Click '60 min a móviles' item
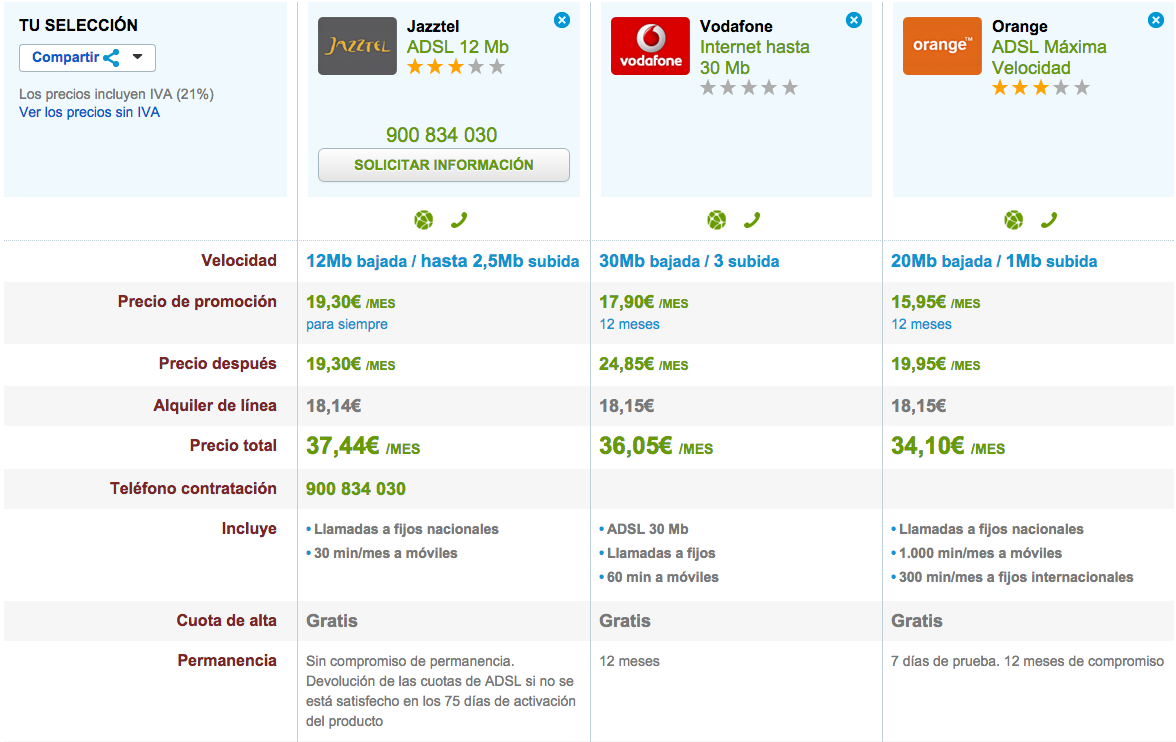1176x742 pixels. tap(663, 577)
